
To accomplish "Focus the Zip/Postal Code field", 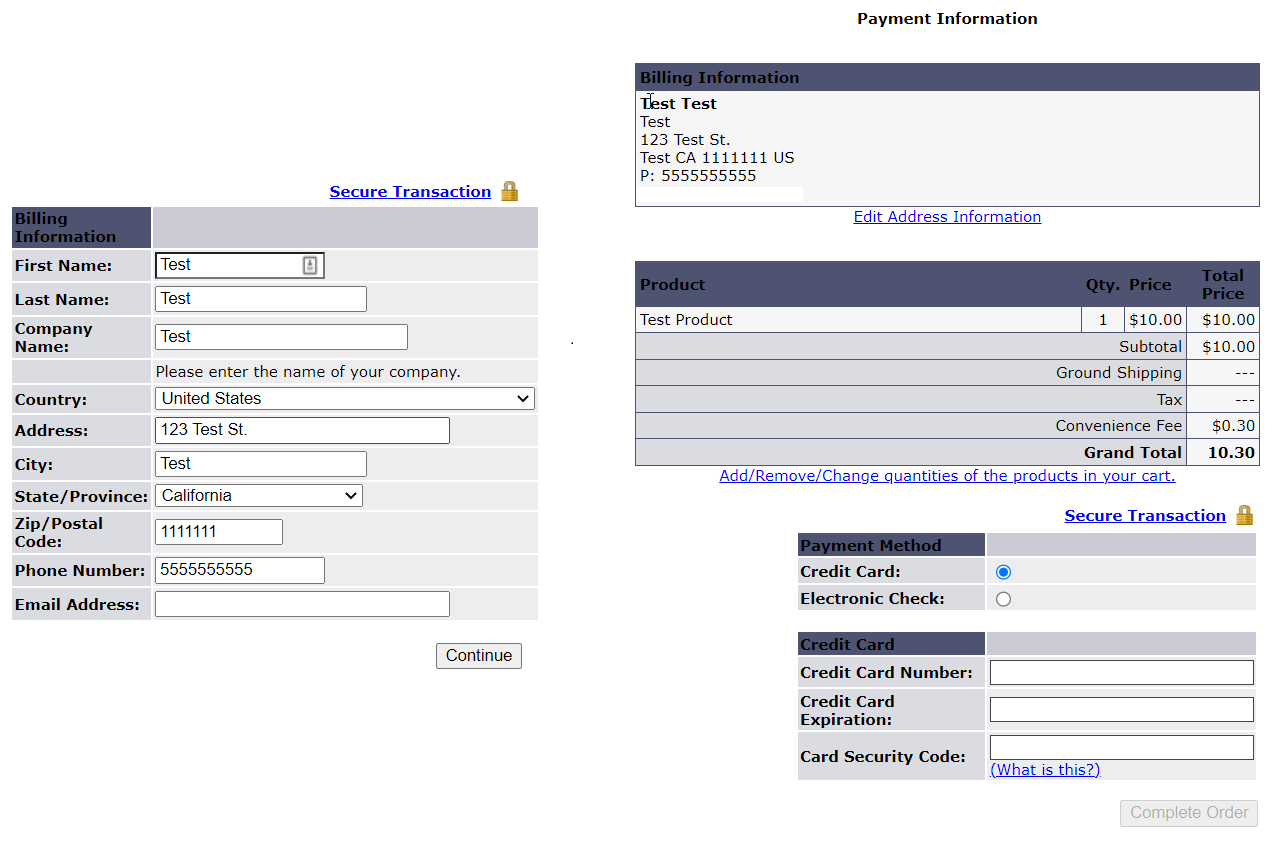I will pyautogui.click(x=219, y=532).
